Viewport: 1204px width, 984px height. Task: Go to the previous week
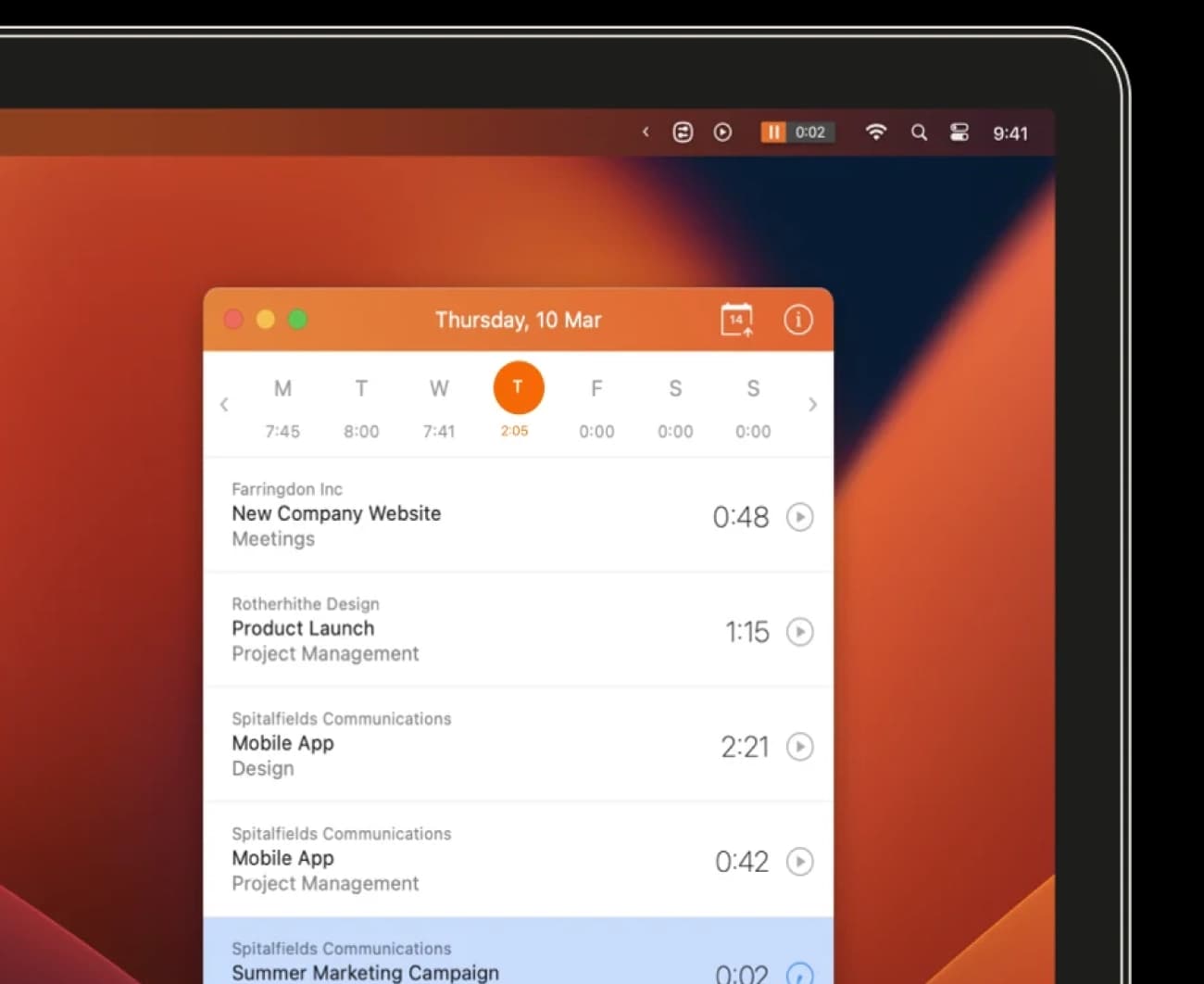pos(224,405)
